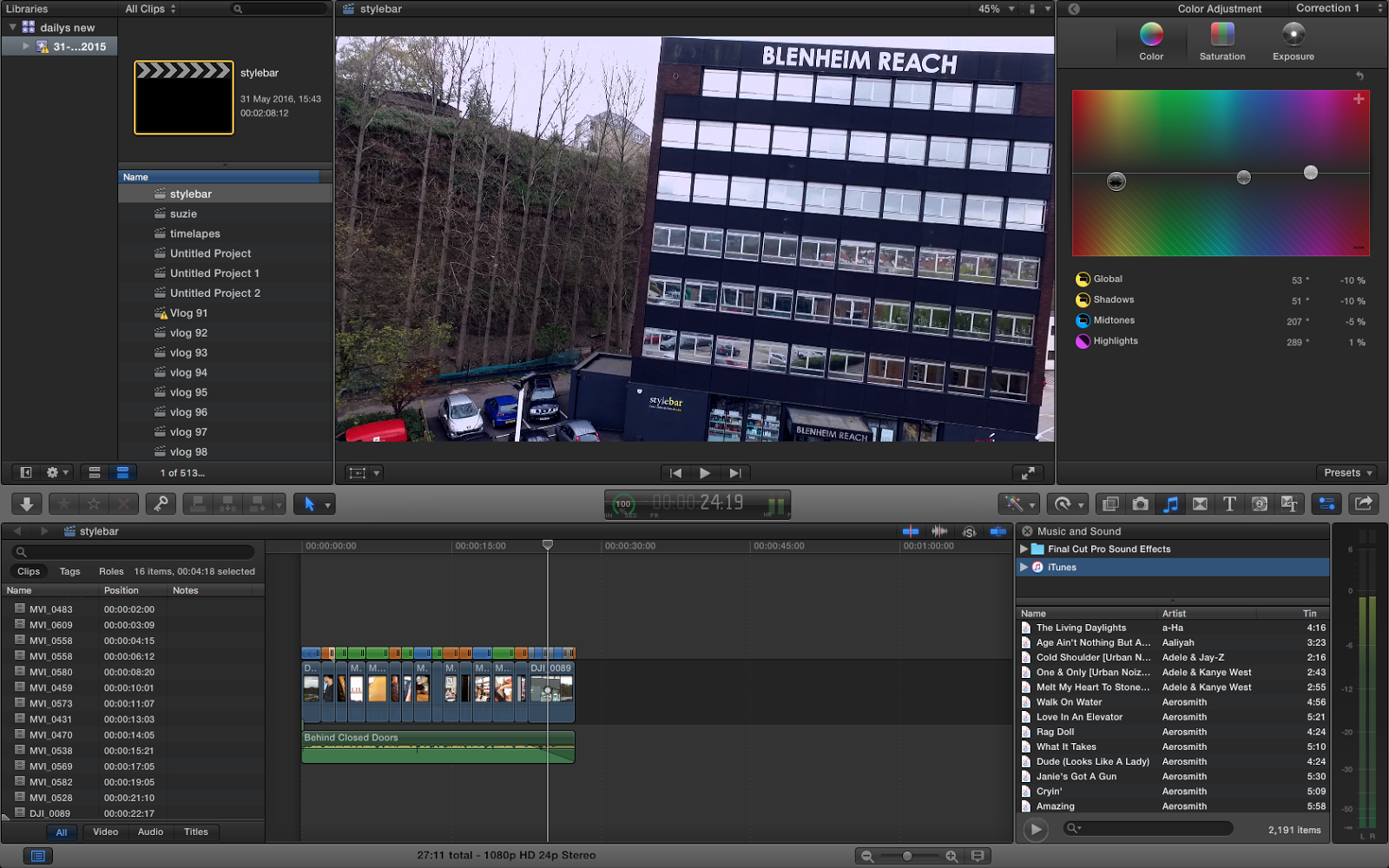Select the Color tab
Image resolution: width=1389 pixels, height=868 pixels.
click(x=1151, y=41)
